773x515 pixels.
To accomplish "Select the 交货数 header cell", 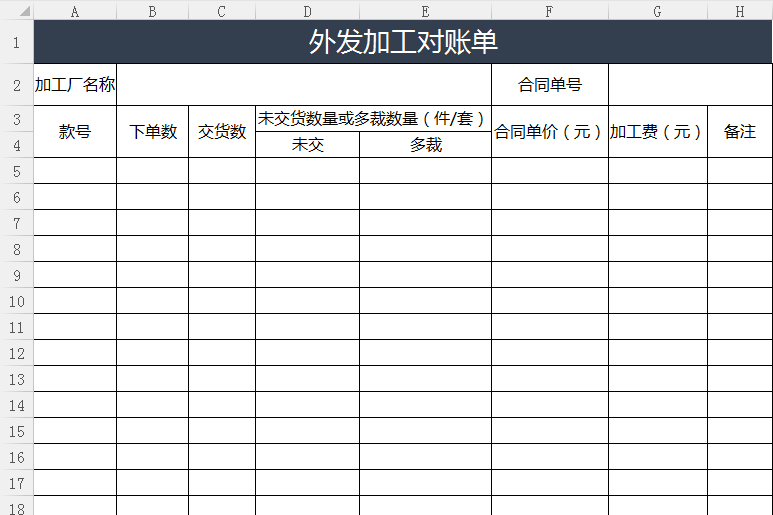I will (x=222, y=132).
